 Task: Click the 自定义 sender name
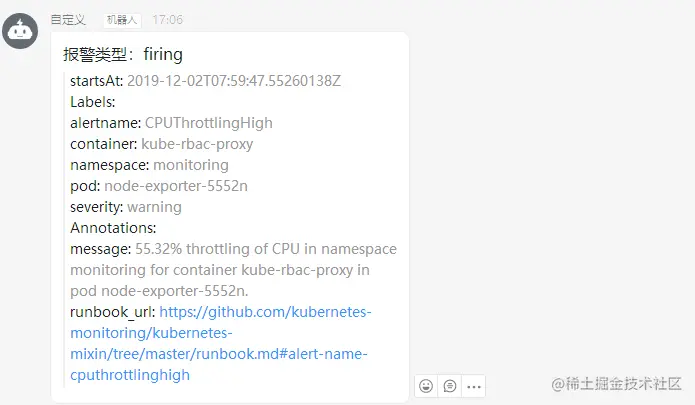(x=68, y=19)
